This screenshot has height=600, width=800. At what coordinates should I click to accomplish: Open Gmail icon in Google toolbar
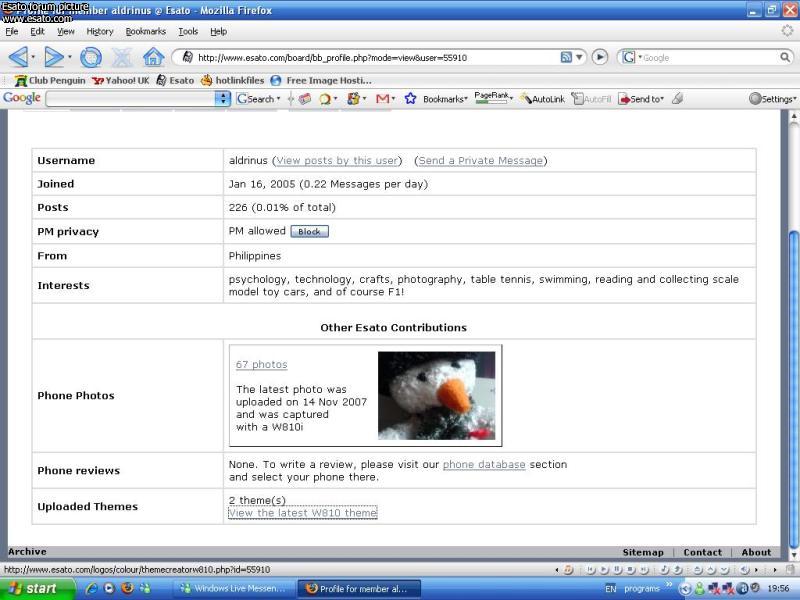(x=383, y=98)
